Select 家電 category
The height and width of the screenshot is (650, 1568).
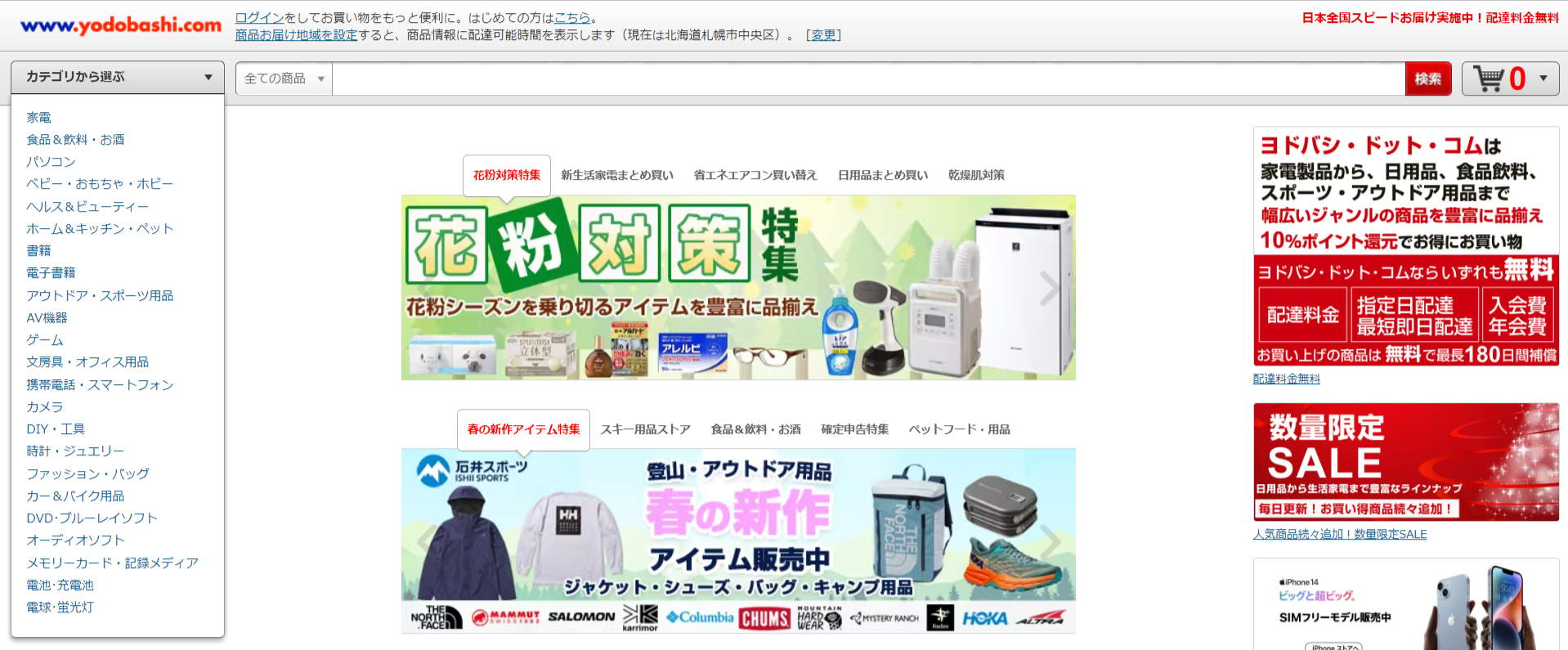tap(38, 118)
